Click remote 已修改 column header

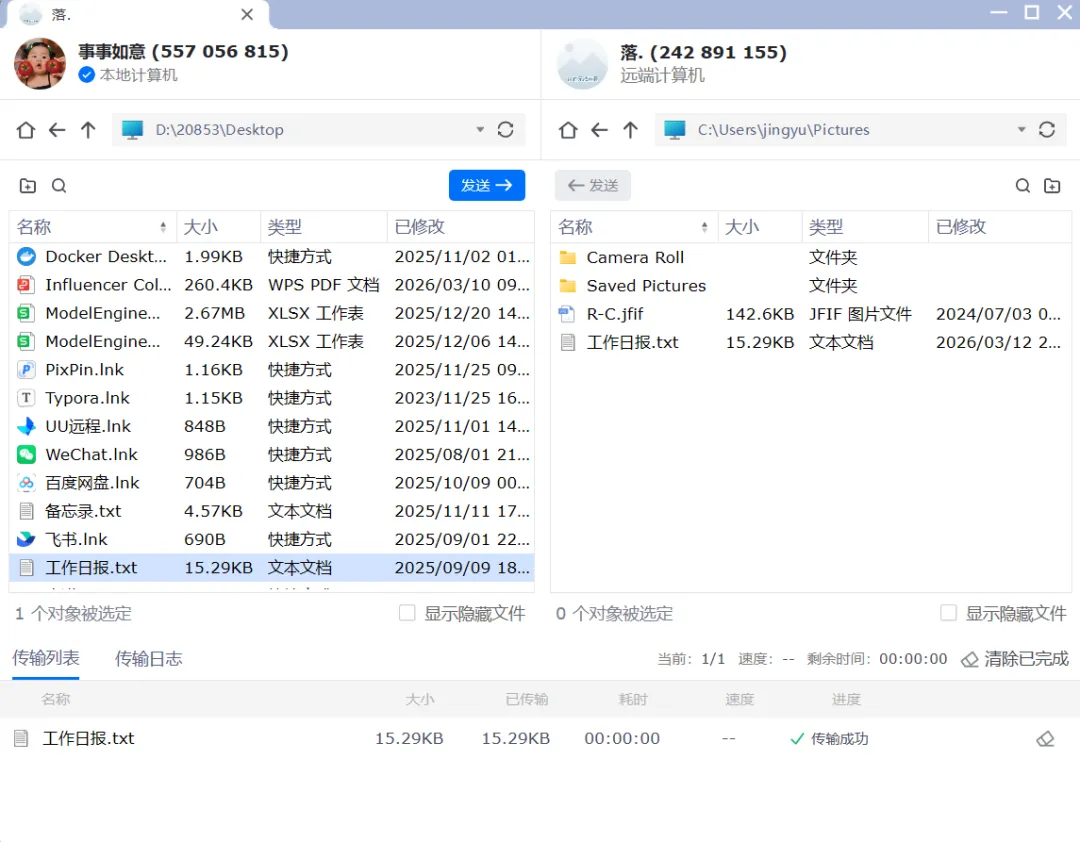point(999,227)
